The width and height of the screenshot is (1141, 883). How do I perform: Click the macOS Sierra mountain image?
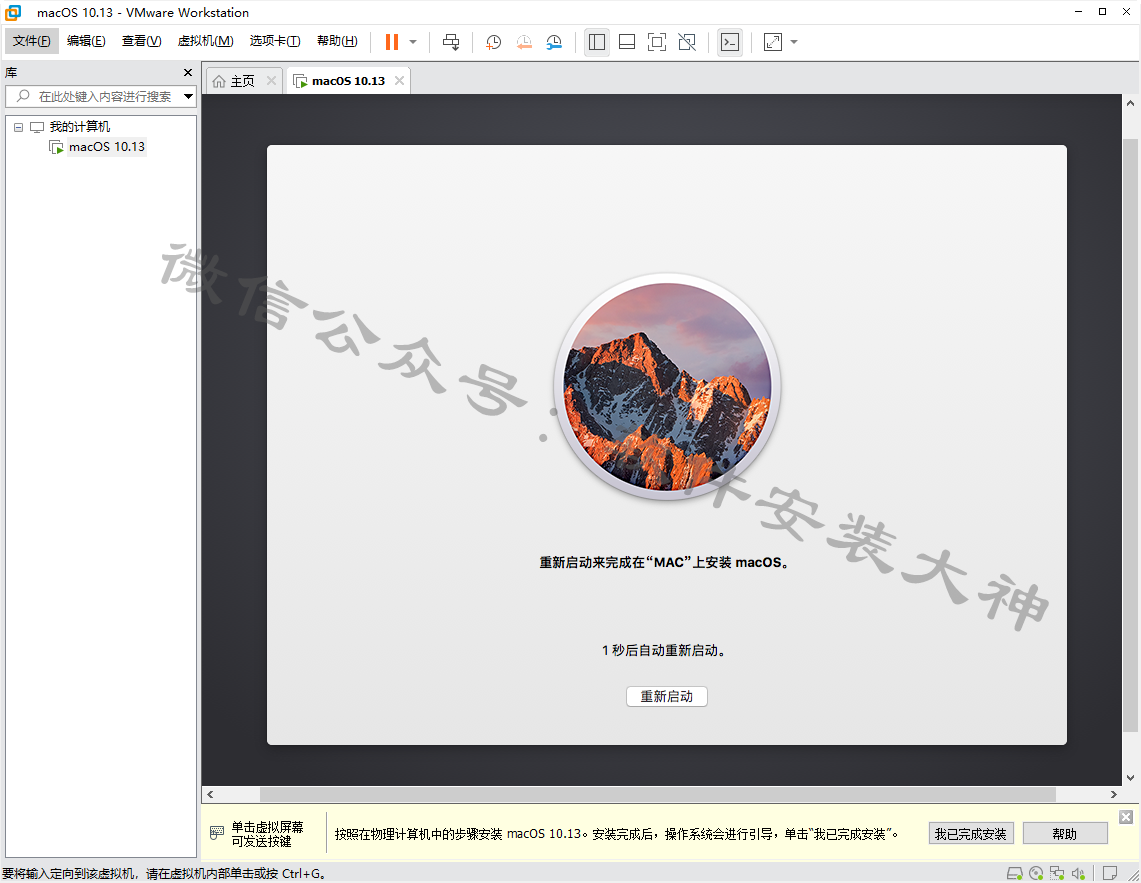667,387
